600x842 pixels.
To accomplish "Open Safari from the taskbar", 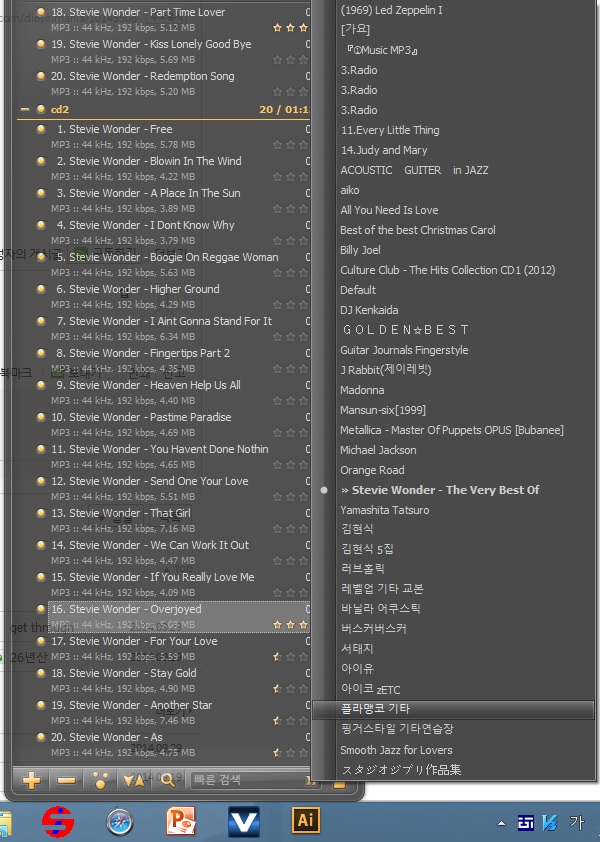I will coord(120,822).
